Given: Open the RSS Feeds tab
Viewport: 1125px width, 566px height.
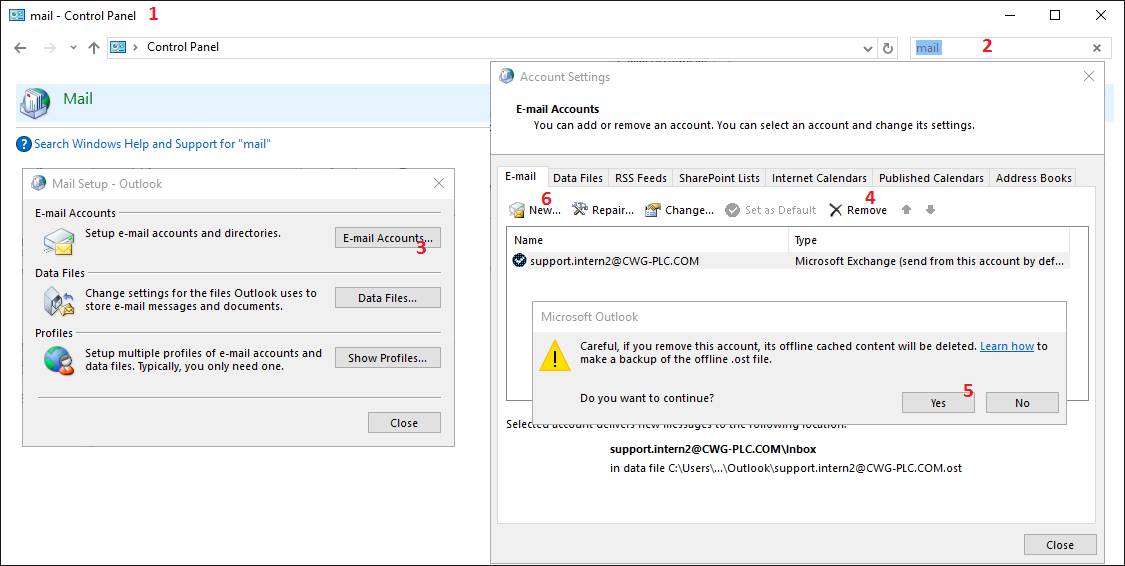Looking at the screenshot, I should coord(640,178).
